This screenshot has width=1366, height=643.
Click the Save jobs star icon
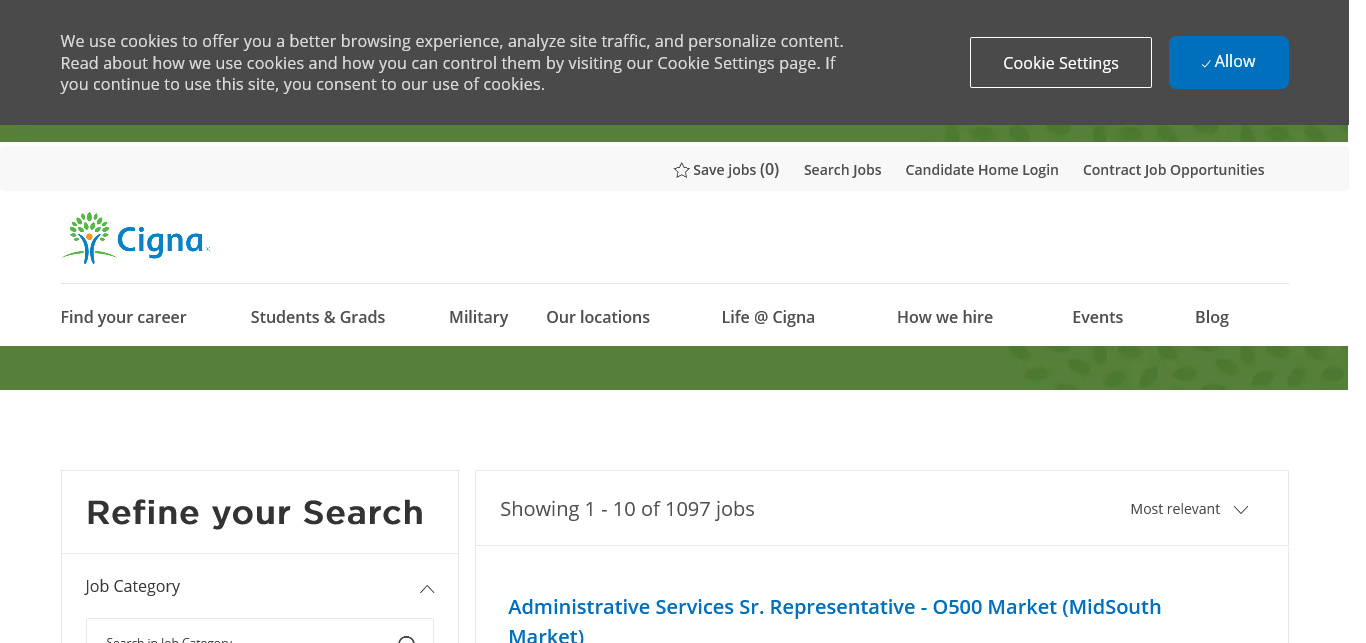click(682, 170)
